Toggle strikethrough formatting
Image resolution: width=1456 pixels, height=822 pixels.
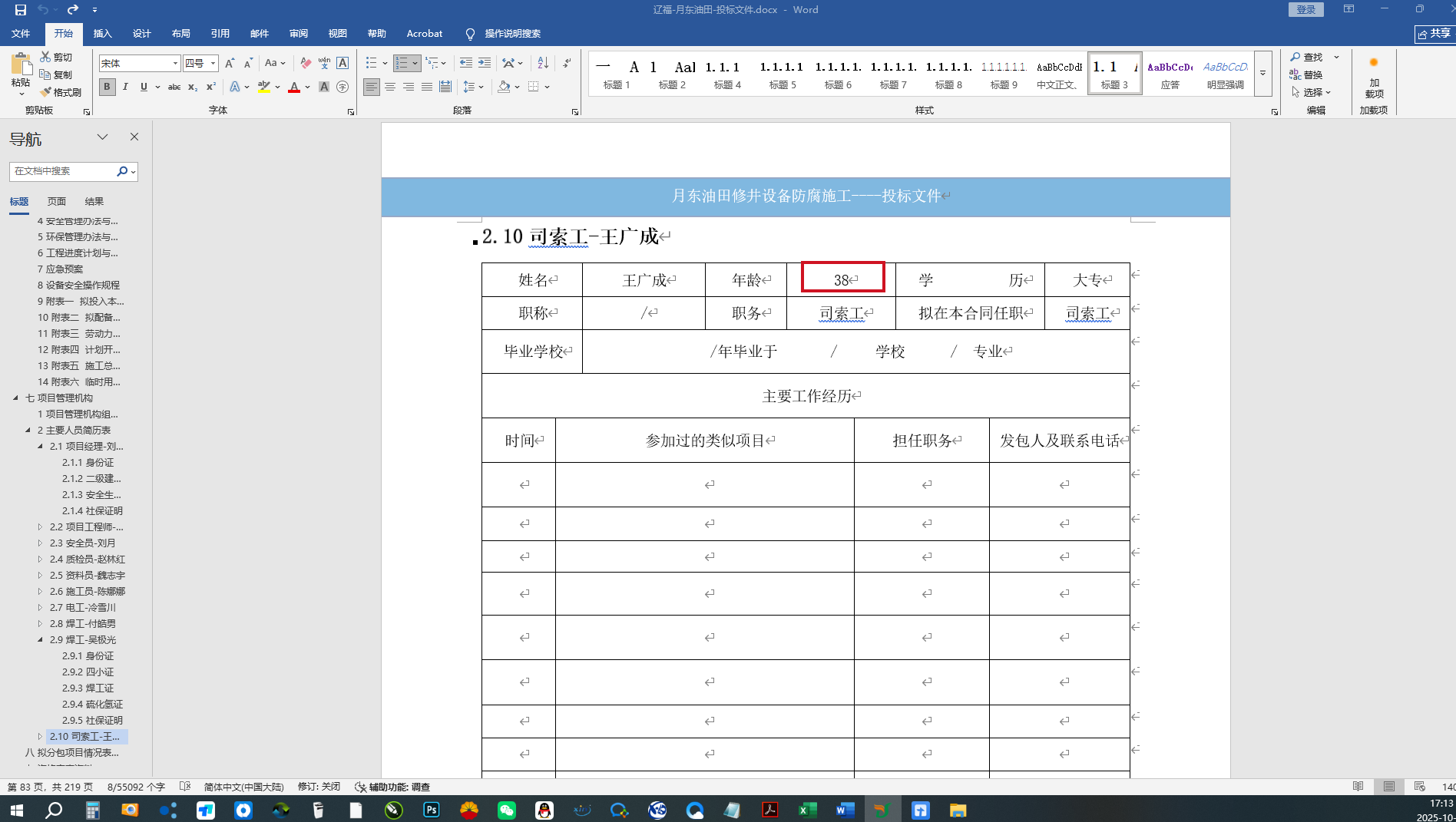(x=174, y=87)
